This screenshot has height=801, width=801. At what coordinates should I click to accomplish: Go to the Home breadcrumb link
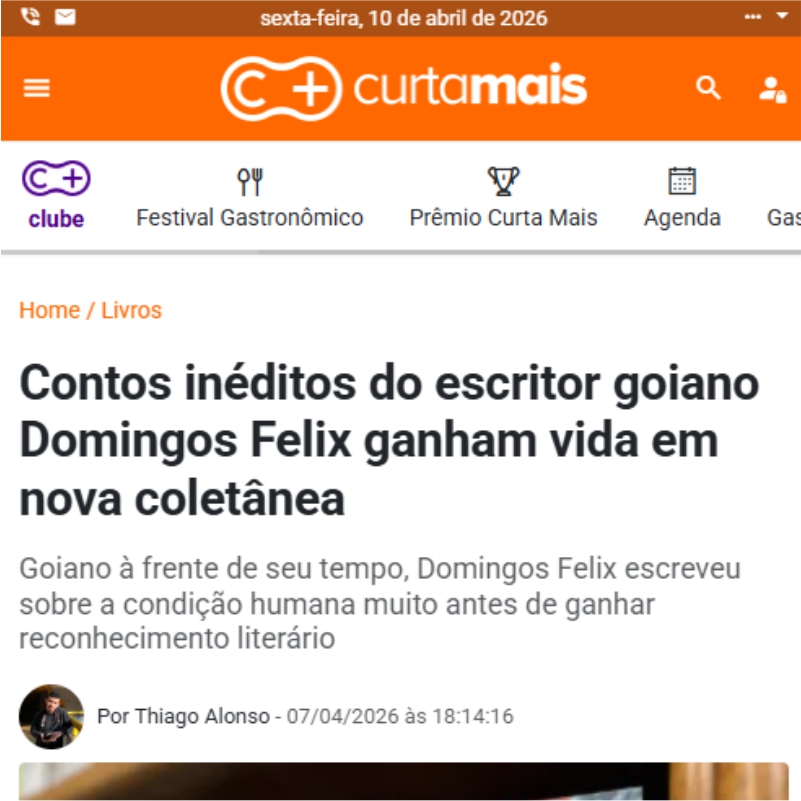coord(50,310)
